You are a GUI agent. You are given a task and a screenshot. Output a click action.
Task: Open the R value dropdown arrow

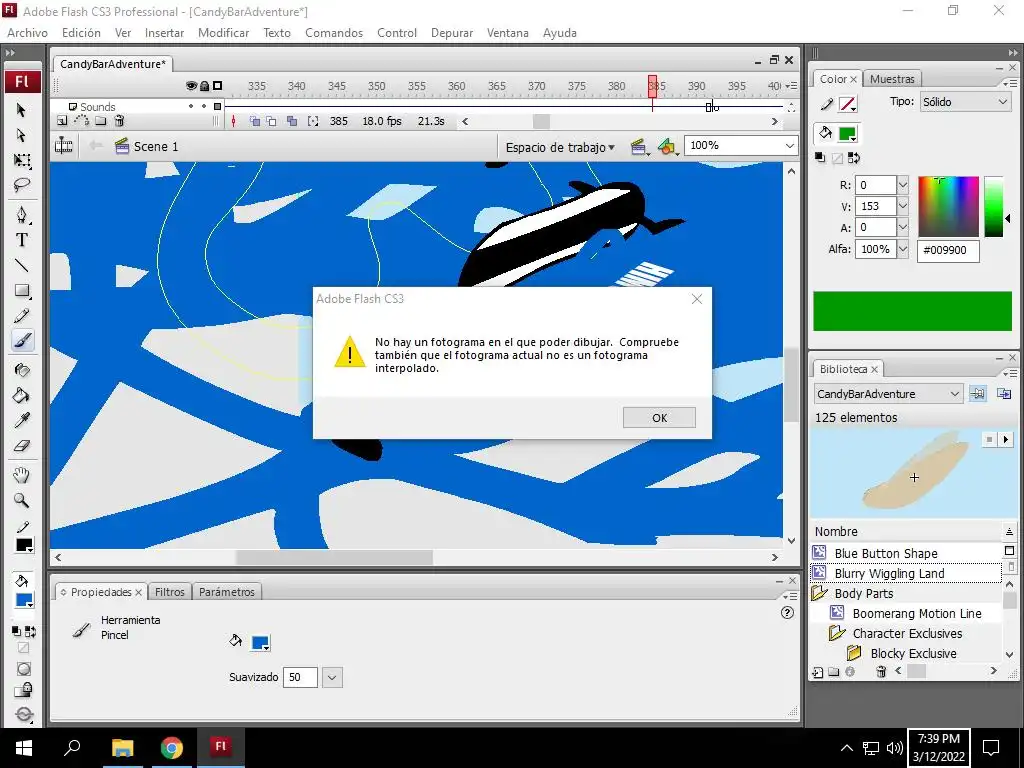point(903,185)
